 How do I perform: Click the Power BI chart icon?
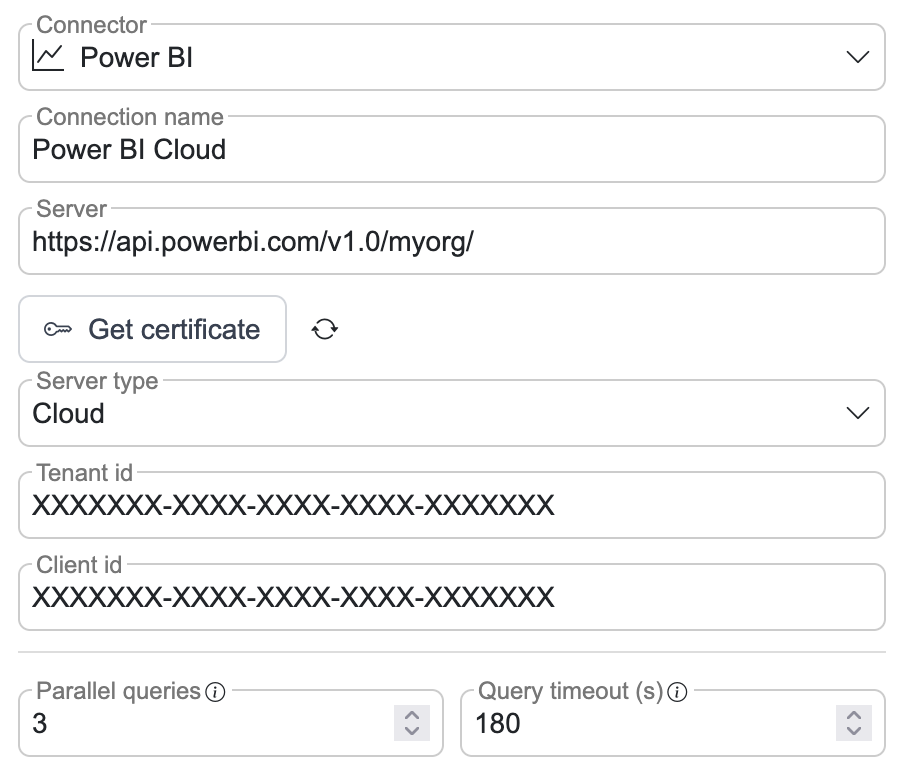click(48, 56)
